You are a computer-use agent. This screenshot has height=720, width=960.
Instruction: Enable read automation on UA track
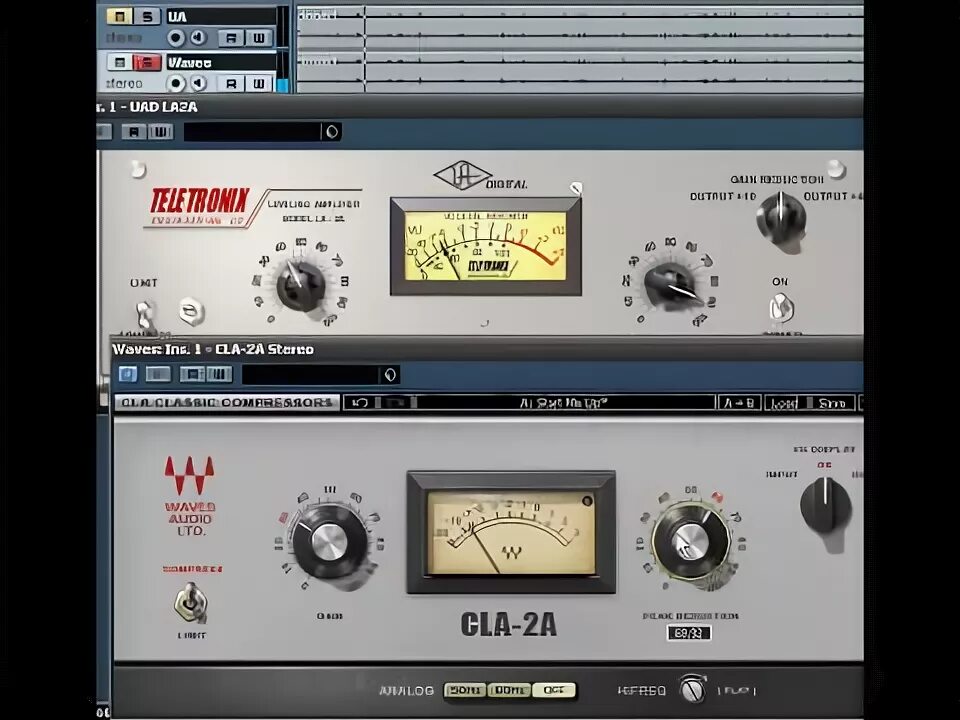point(231,39)
